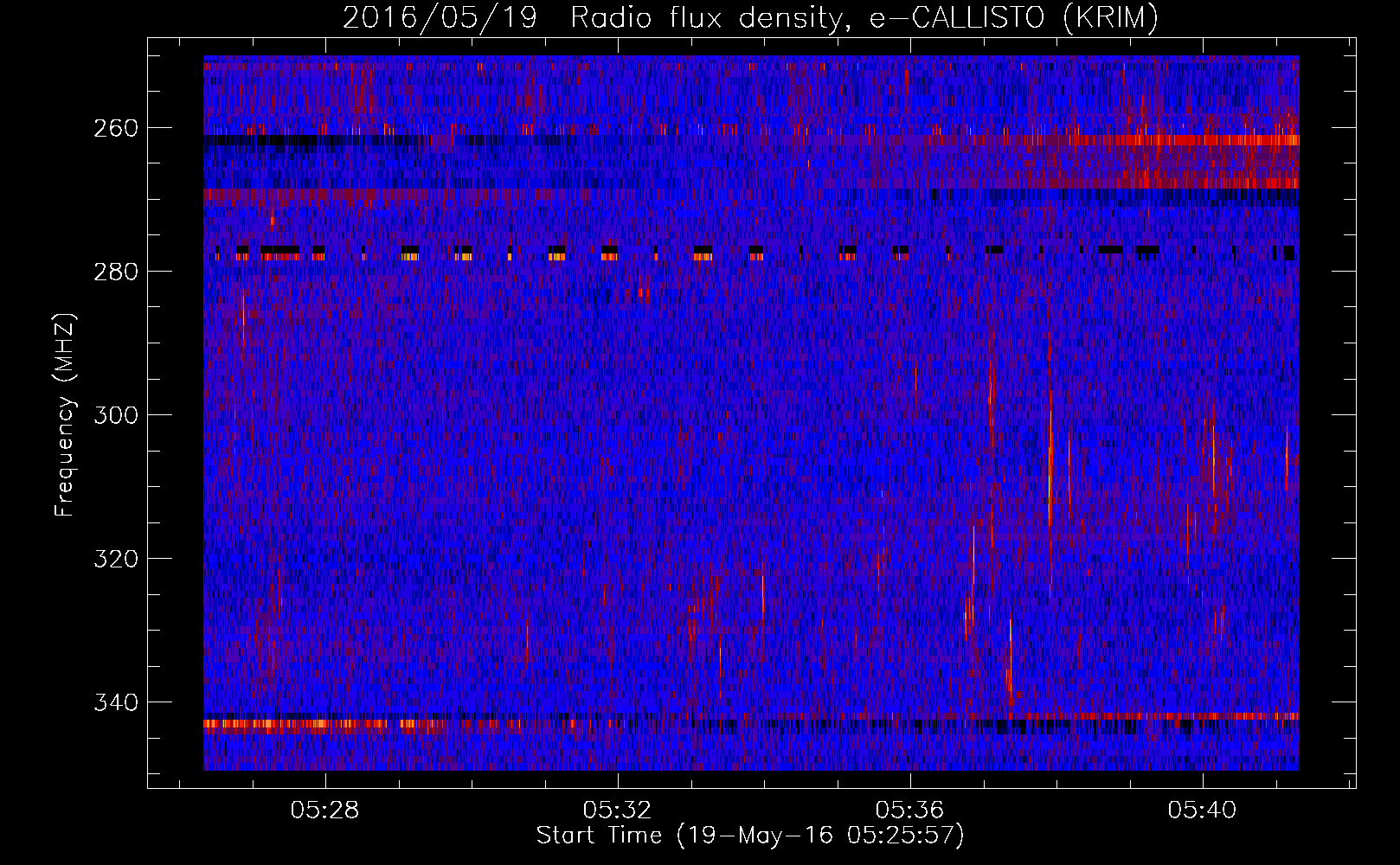The height and width of the screenshot is (865, 1400).
Task: Click the '340' frequency tick label
Action: [x=115, y=702]
